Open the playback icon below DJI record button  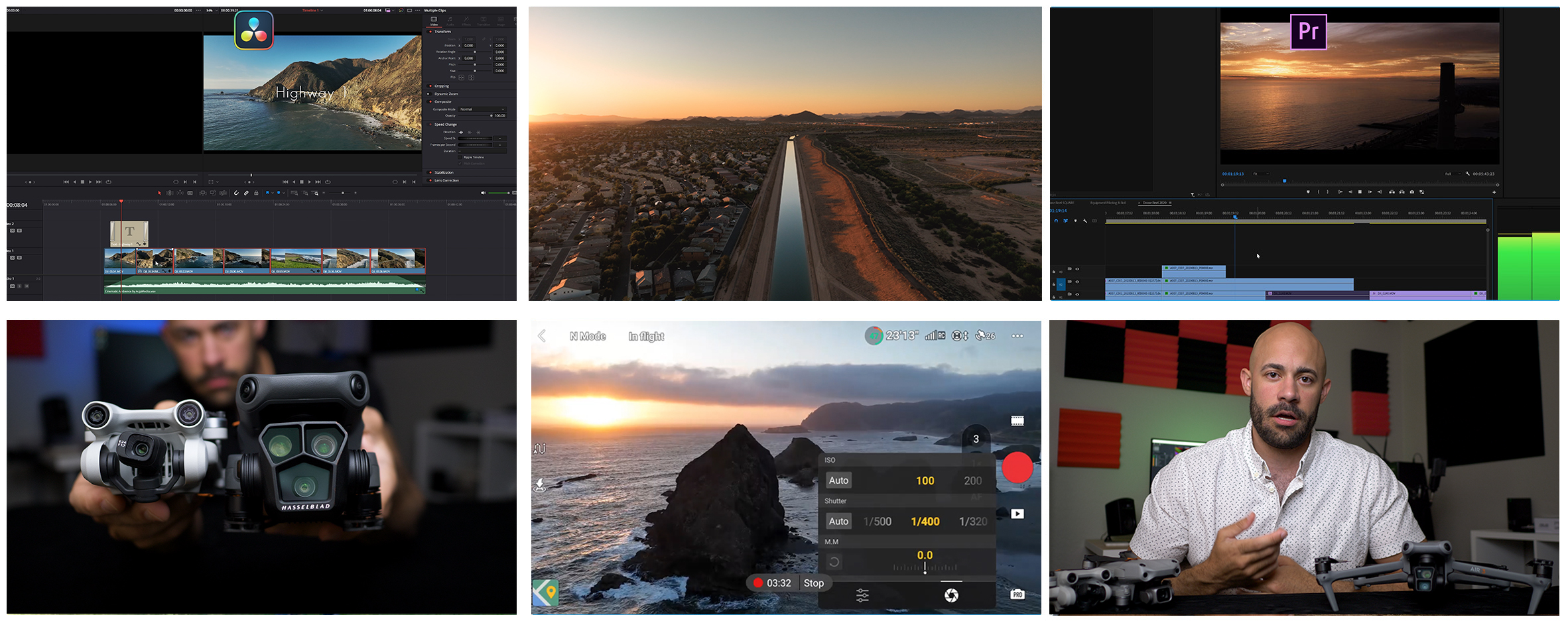[1017, 514]
